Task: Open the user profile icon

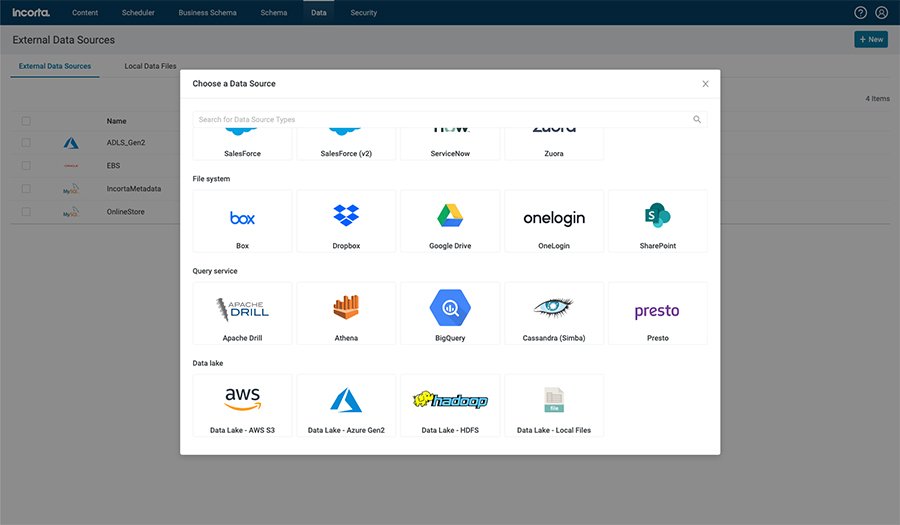Action: (881, 13)
